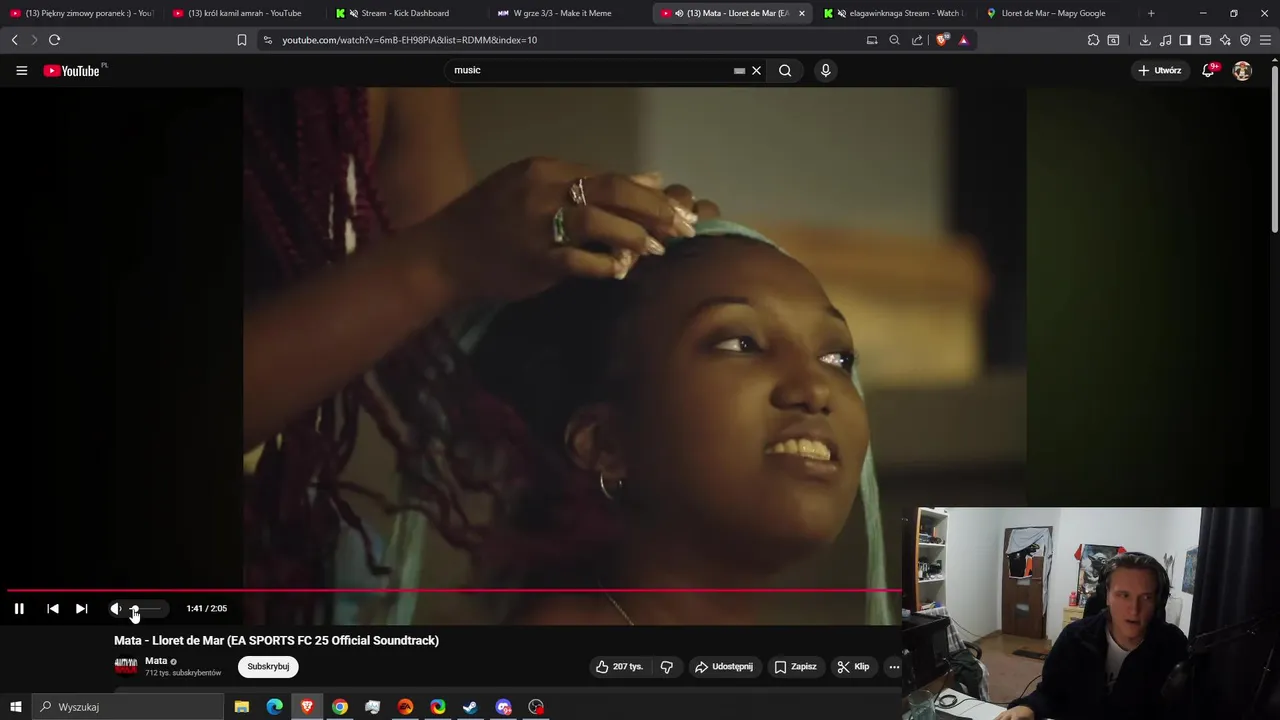Viewport: 1280px width, 720px height.
Task: Skip to the next video in playlist
Action: pyautogui.click(x=82, y=608)
